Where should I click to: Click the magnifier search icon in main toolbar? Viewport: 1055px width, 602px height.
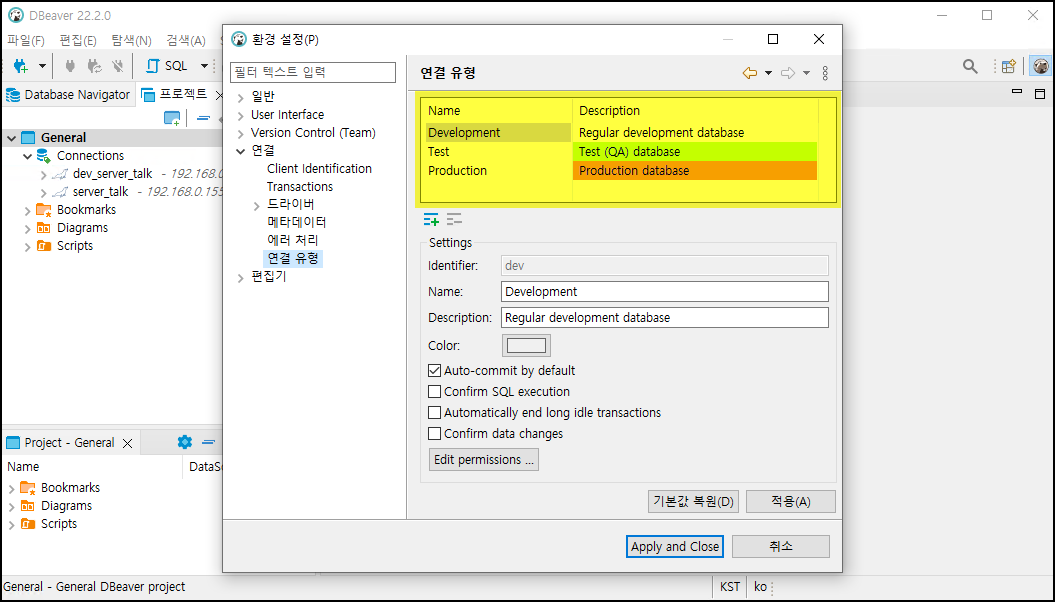970,66
